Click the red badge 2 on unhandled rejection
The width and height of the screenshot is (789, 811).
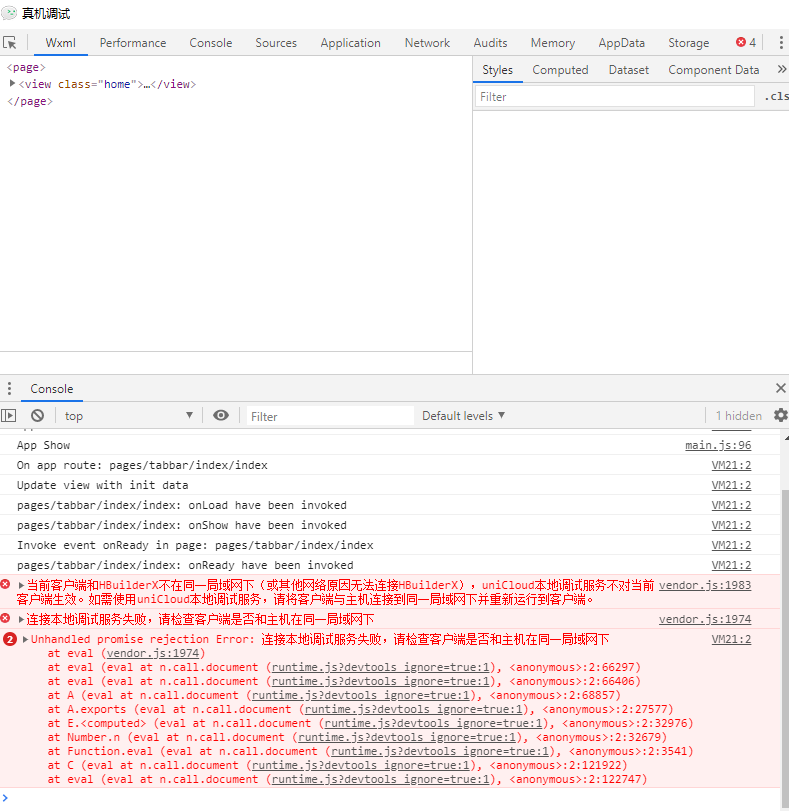pos(10,639)
